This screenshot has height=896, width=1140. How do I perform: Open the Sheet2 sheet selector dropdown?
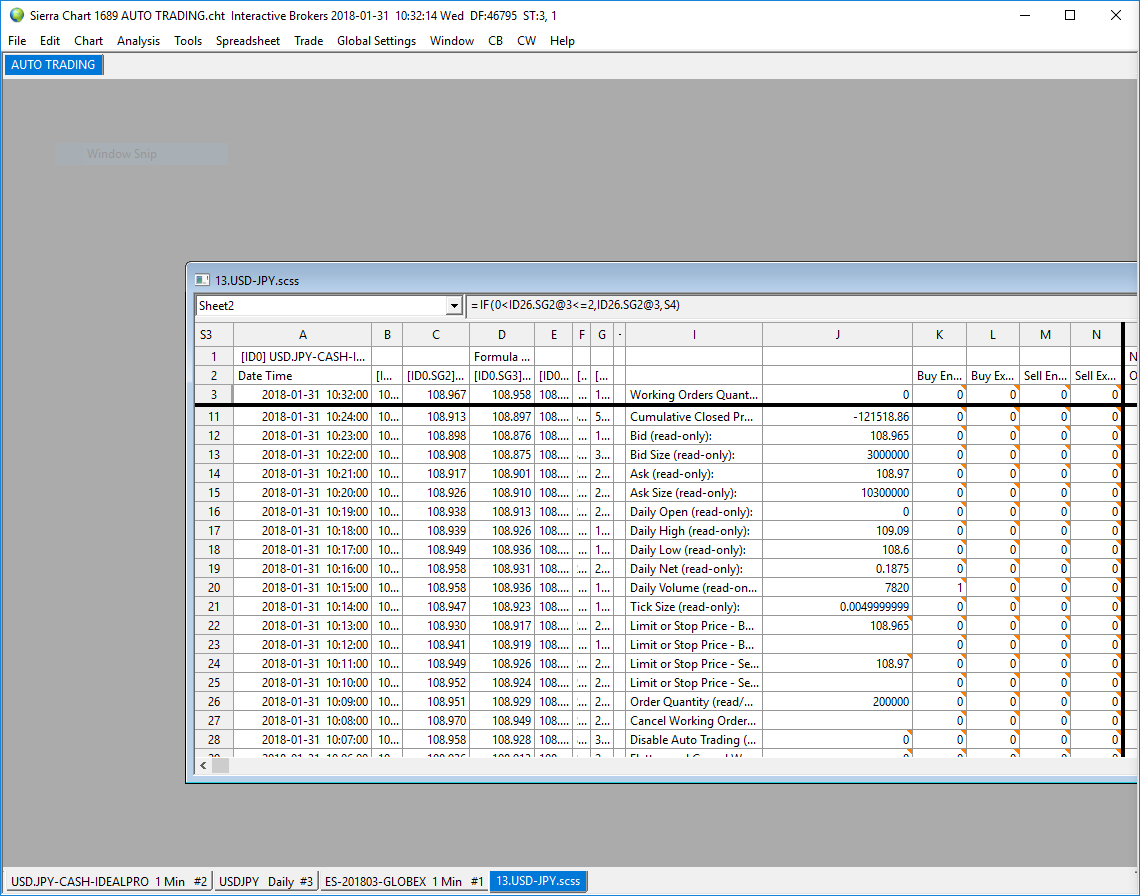[x=453, y=306]
